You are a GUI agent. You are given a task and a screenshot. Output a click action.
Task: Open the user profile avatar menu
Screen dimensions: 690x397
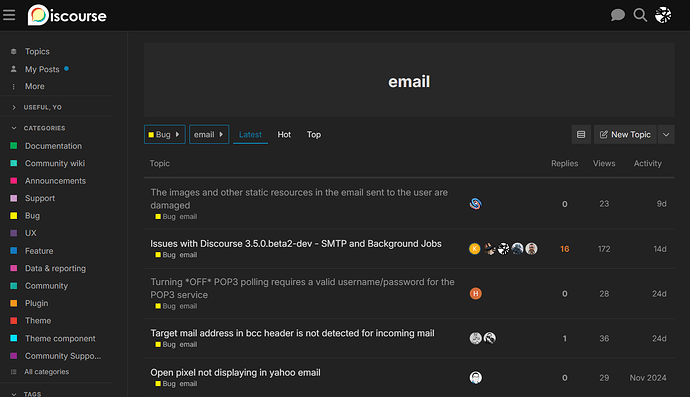663,15
